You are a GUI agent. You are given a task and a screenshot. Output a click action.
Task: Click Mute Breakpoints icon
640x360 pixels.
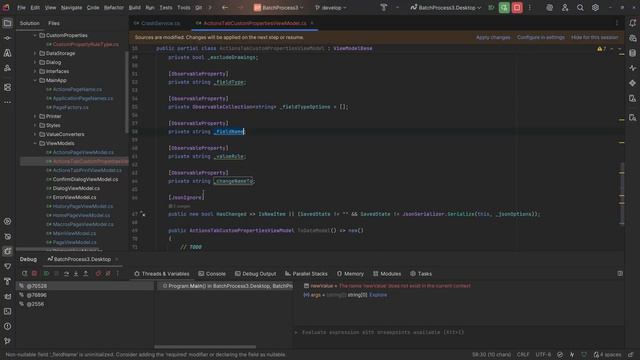point(108,273)
